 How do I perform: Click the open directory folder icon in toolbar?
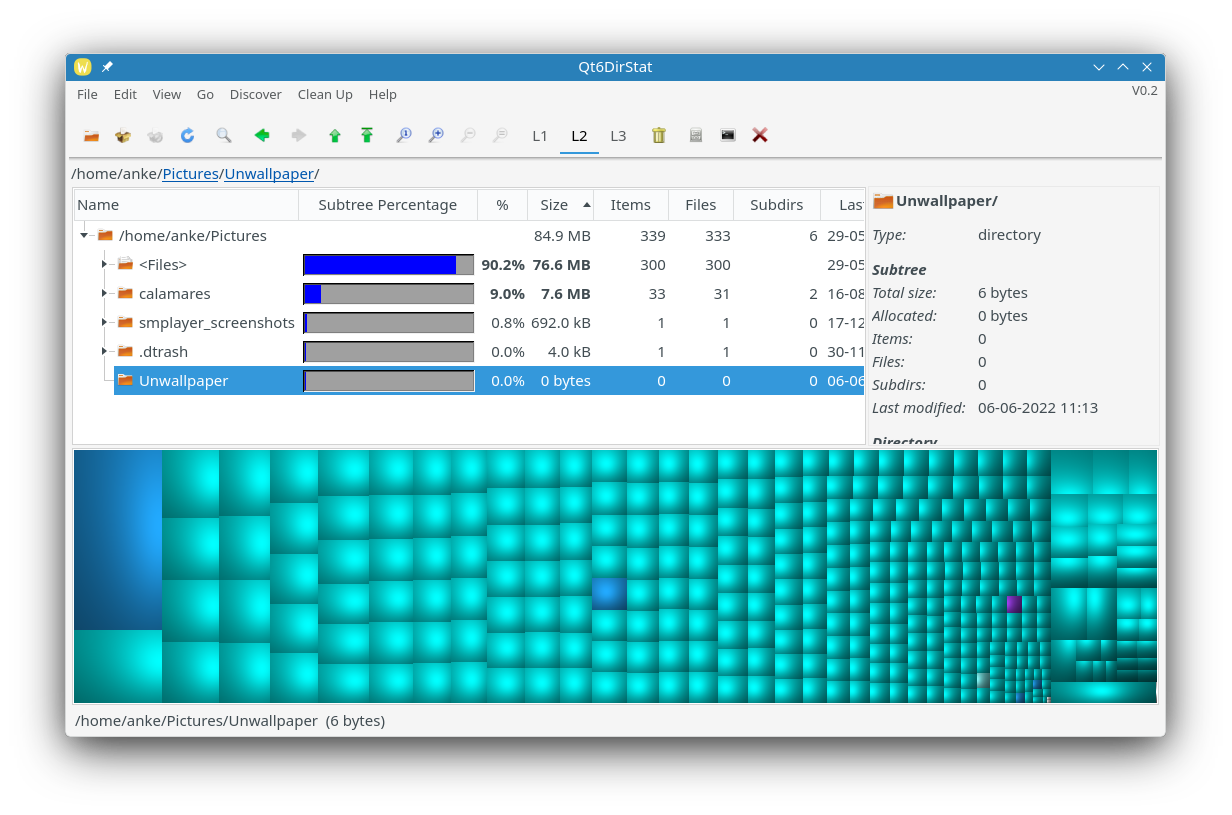[x=91, y=136]
